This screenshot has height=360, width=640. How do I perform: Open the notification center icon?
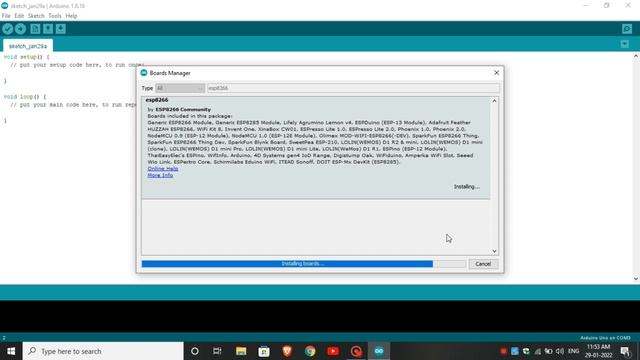tap(625, 351)
